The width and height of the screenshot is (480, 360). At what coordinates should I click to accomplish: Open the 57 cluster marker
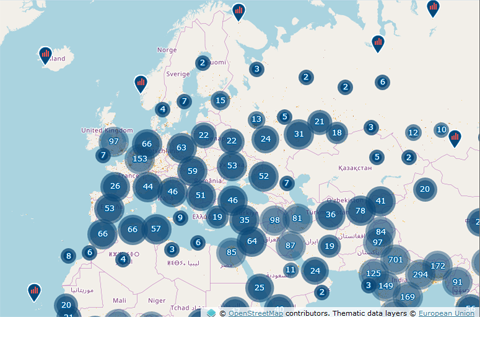pos(156,229)
